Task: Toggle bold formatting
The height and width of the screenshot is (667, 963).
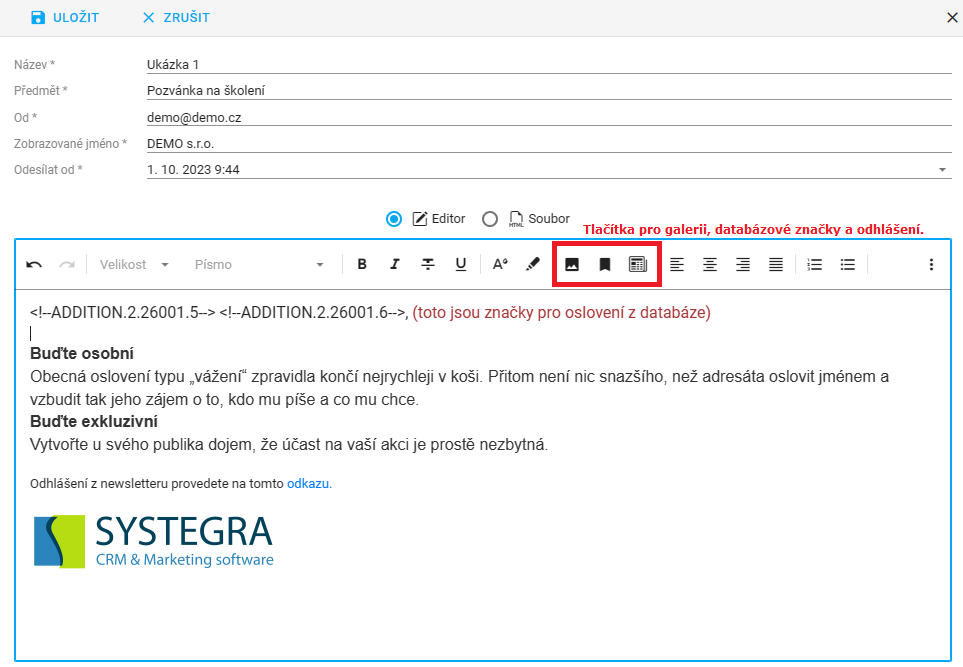Action: 362,264
